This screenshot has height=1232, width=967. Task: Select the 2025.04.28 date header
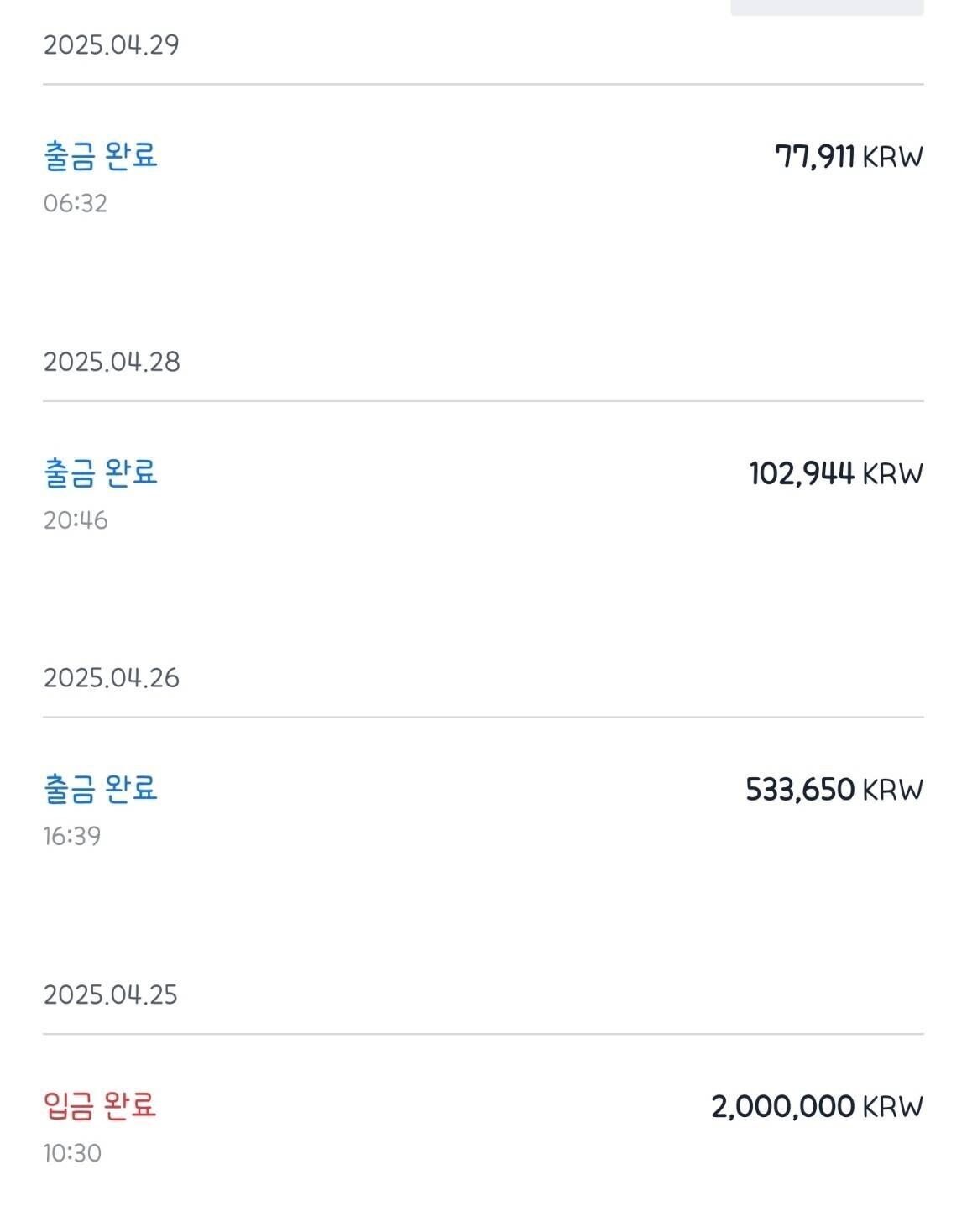(x=112, y=362)
